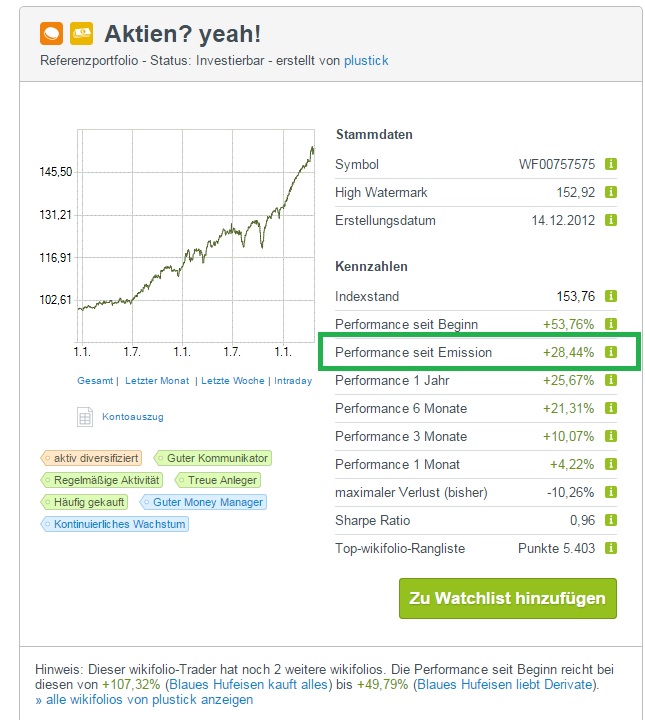Click the yellow money icon beside the title
Screen dimensions: 645x720
pos(82,33)
